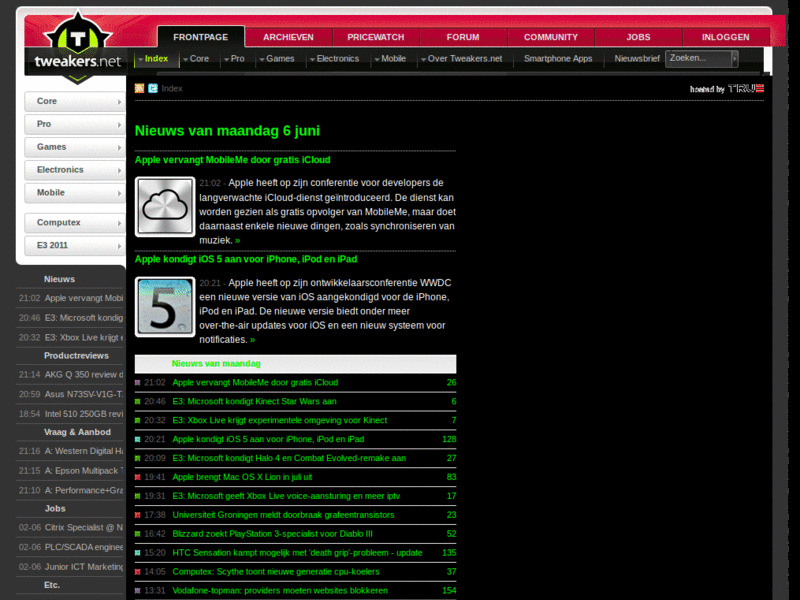The image size is (800, 600).
Task: Open headline Apple vervangt MobileMe door gratis iCloud
Action: [x=233, y=160]
